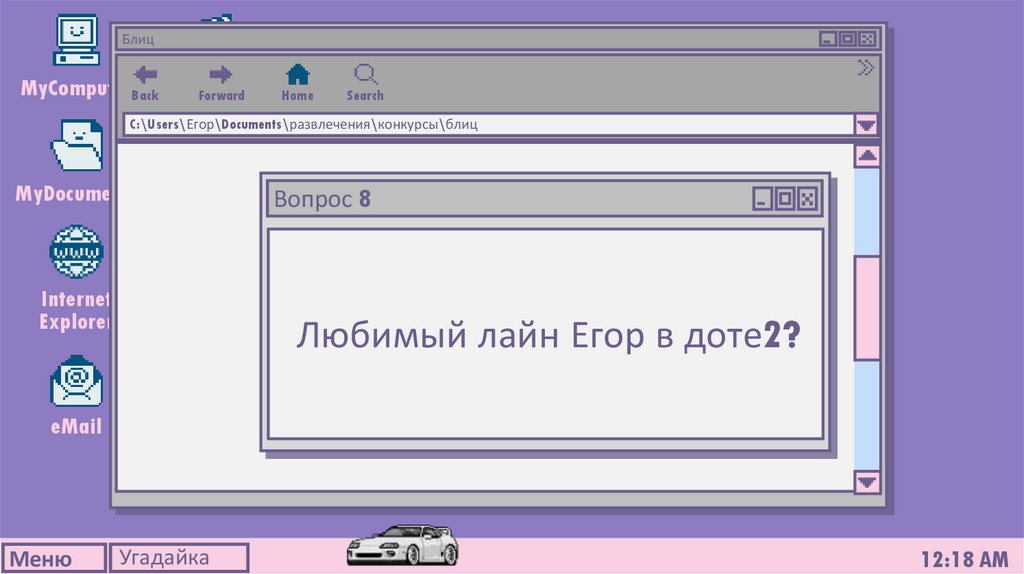The image size is (1024, 574).
Task: Open the Меню start button
Action: [x=54, y=558]
